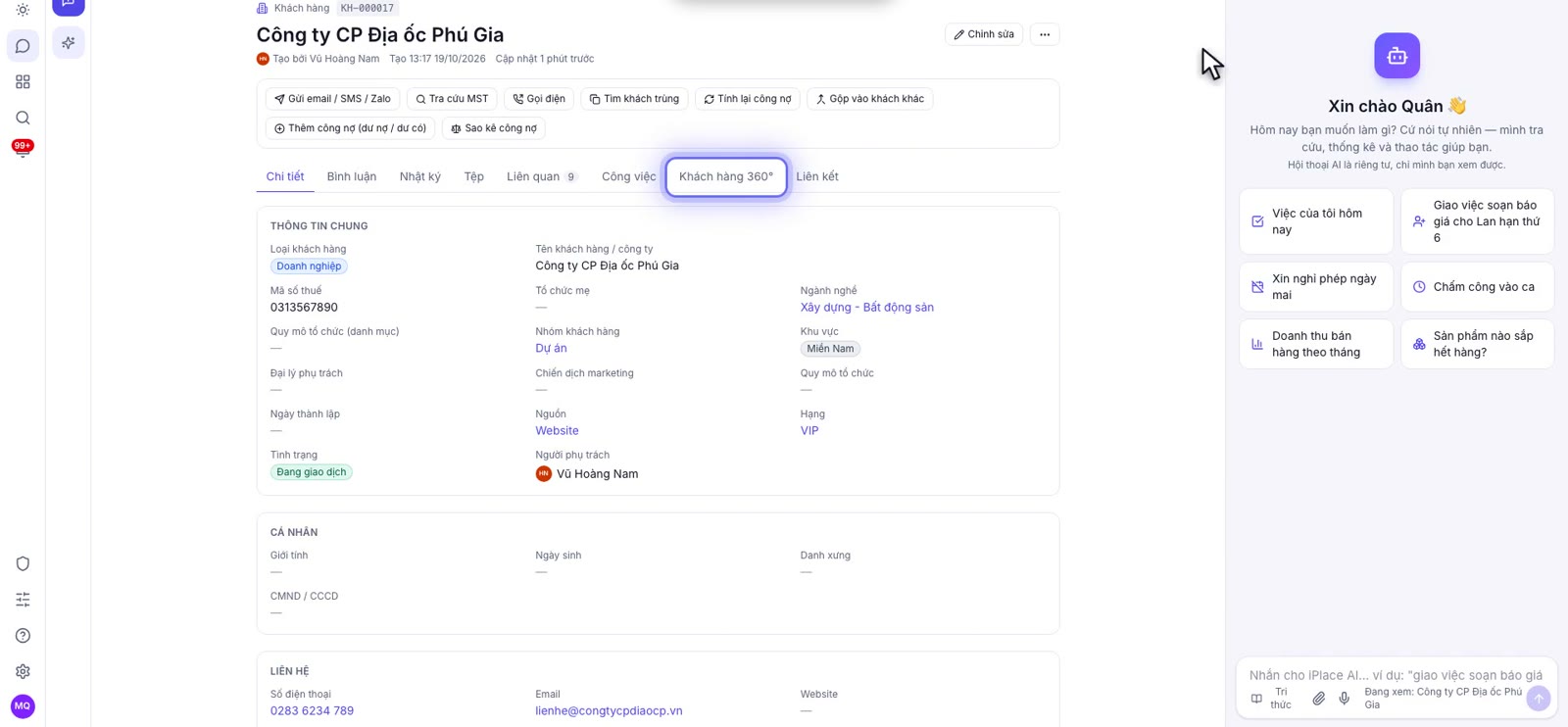Screen dimensions: 1568x727
Task: Open notifications with 99+ badge
Action: point(23,149)
